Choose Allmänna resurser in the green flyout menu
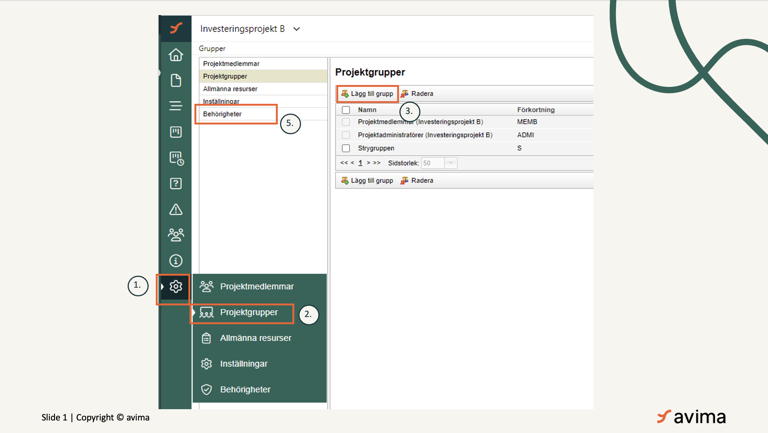768x433 pixels. [x=255, y=338]
